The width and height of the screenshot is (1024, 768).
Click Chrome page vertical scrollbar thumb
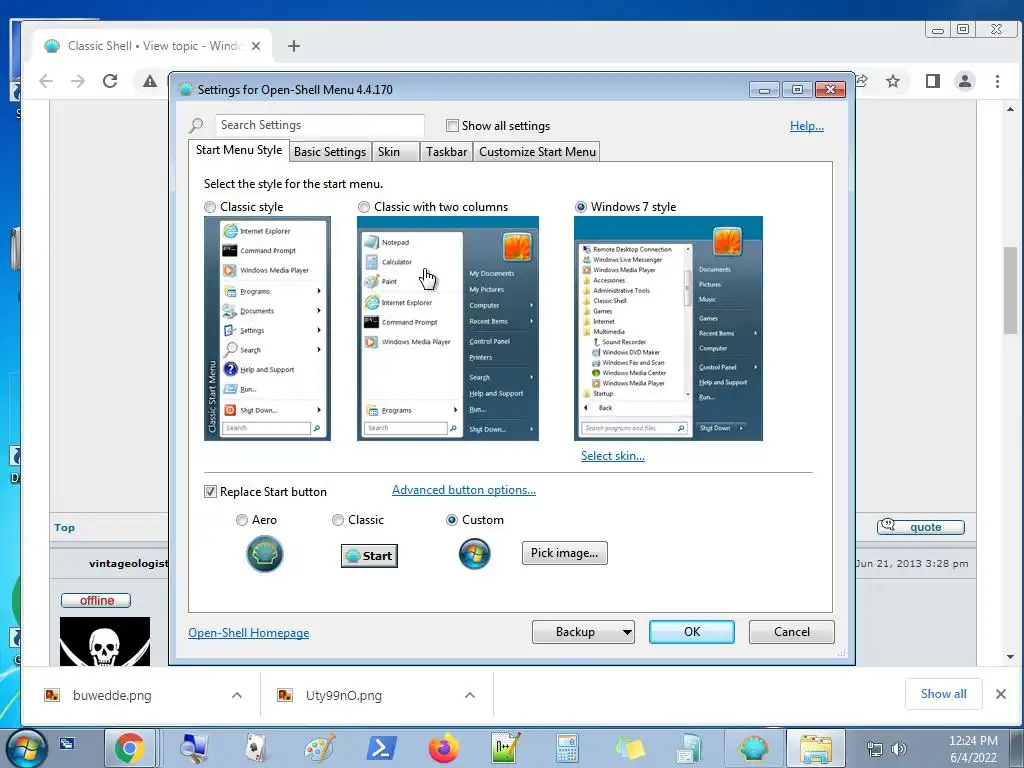point(1010,291)
